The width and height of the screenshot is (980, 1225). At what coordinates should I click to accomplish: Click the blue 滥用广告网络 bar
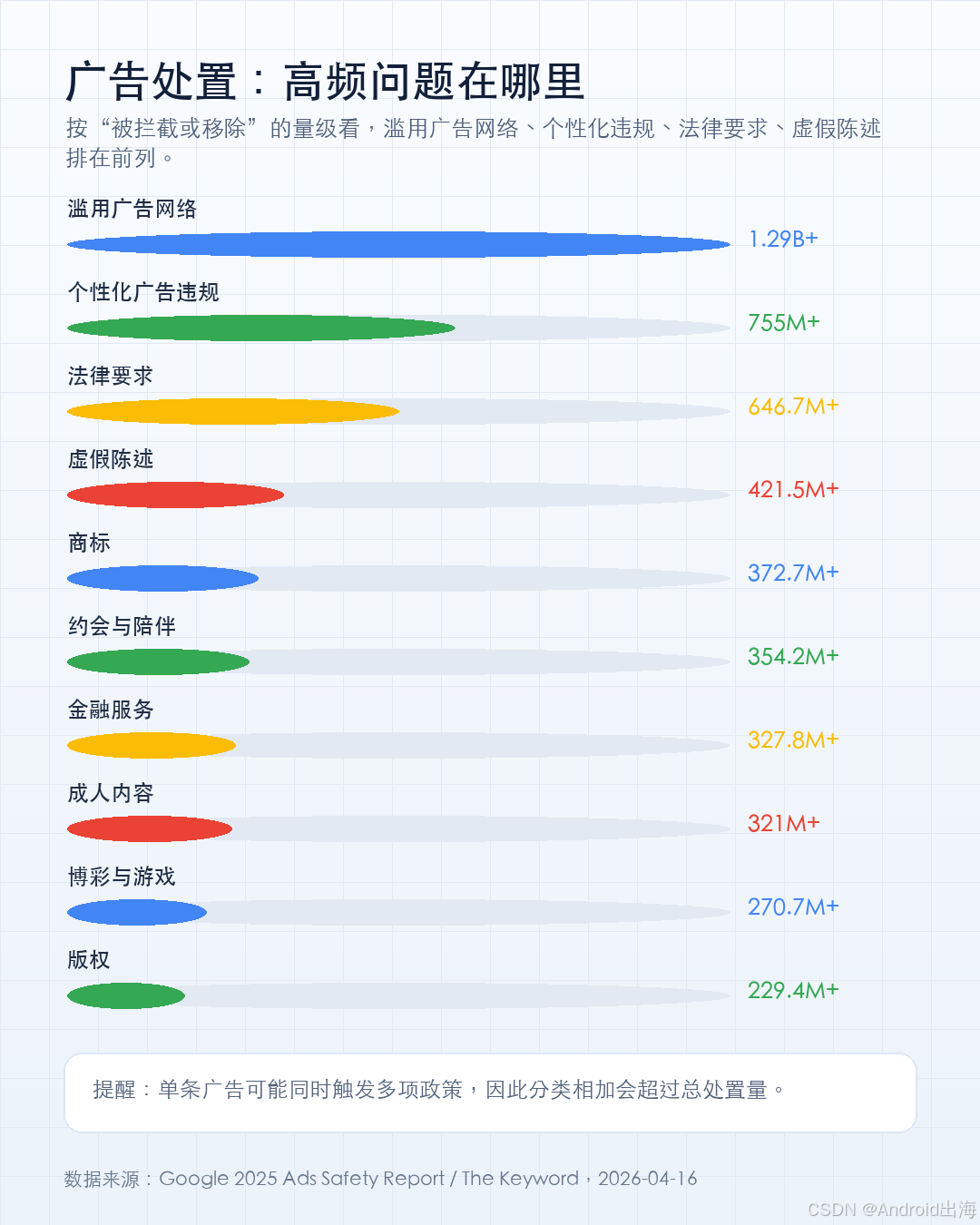tap(398, 244)
